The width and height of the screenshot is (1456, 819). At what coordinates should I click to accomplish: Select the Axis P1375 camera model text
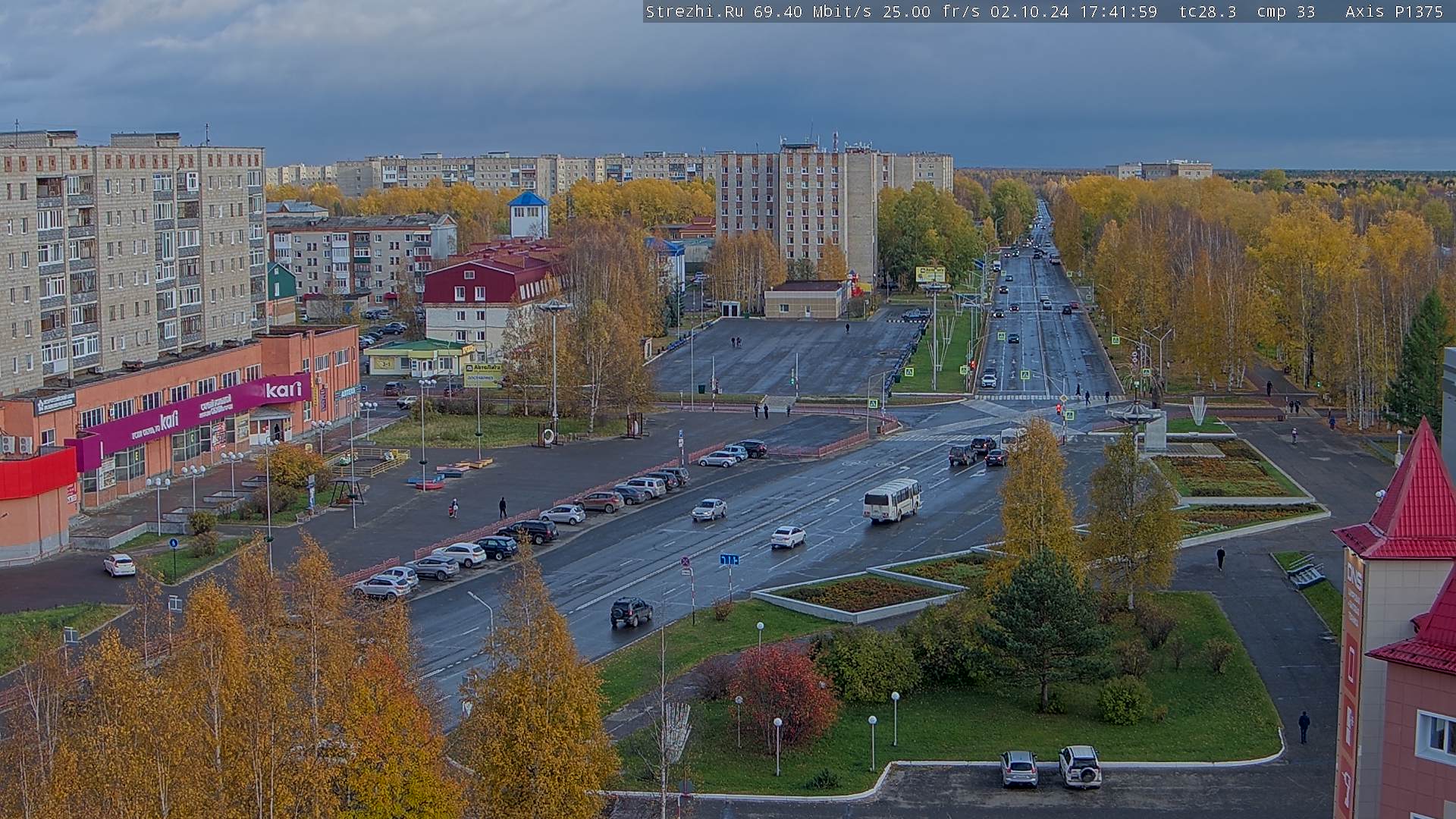[1394, 11]
